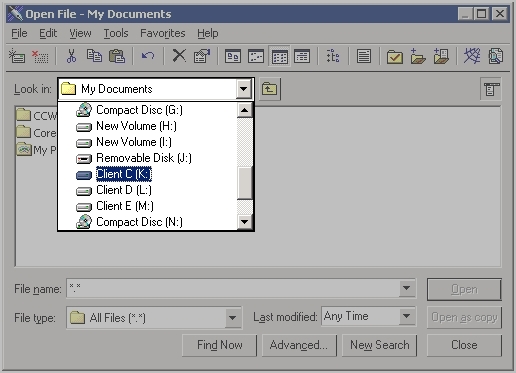Click the Delete X icon in toolbar

[x=179, y=56]
